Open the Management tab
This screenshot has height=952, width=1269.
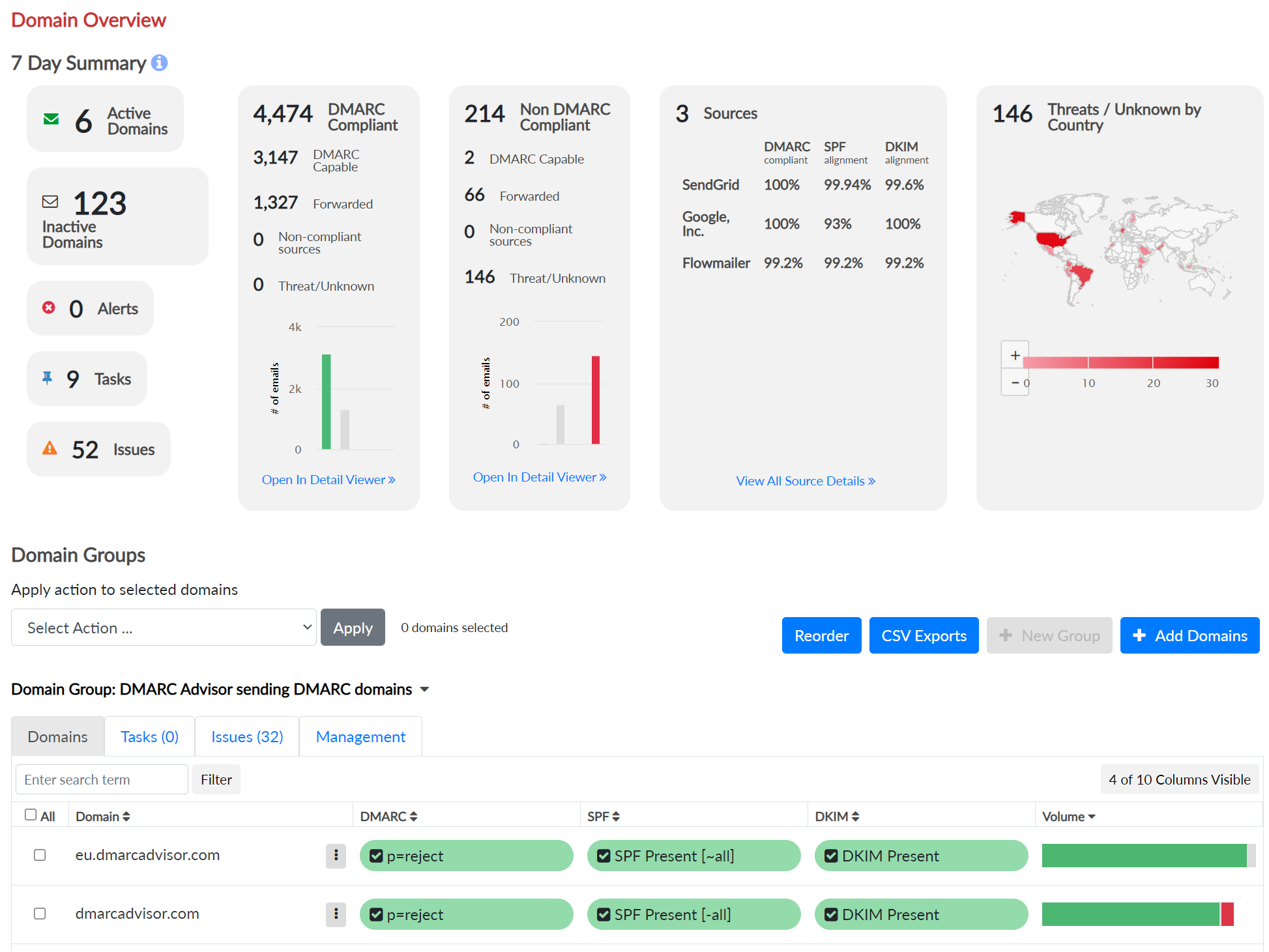point(360,736)
